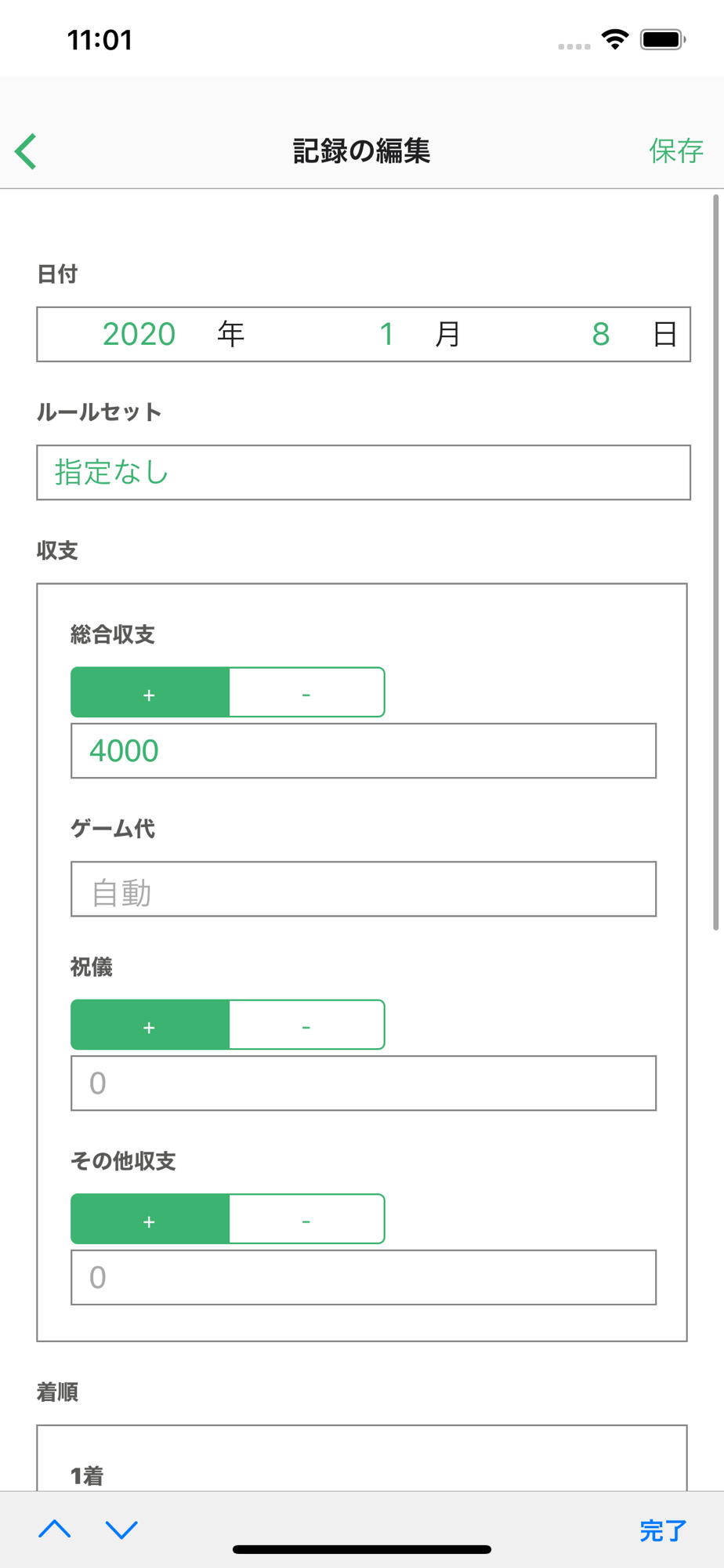The width and height of the screenshot is (724, 1568).
Task: Tap 完了 to dismiss the keyboard bar
Action: click(x=663, y=1530)
